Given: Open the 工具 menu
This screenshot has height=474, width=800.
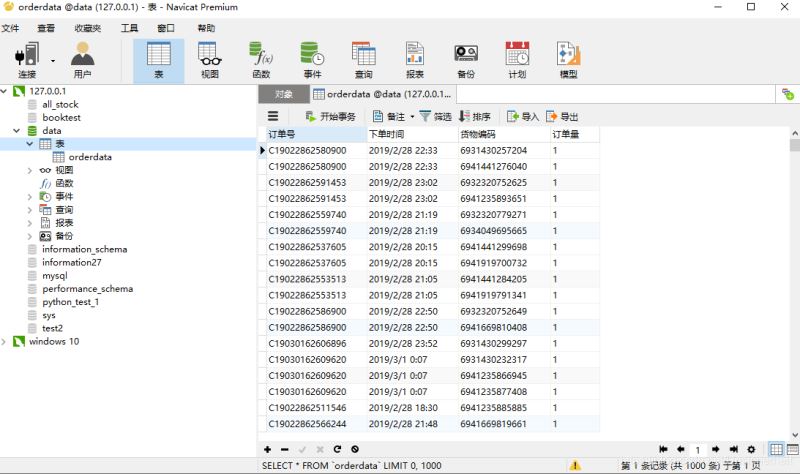Looking at the screenshot, I should (129, 28).
